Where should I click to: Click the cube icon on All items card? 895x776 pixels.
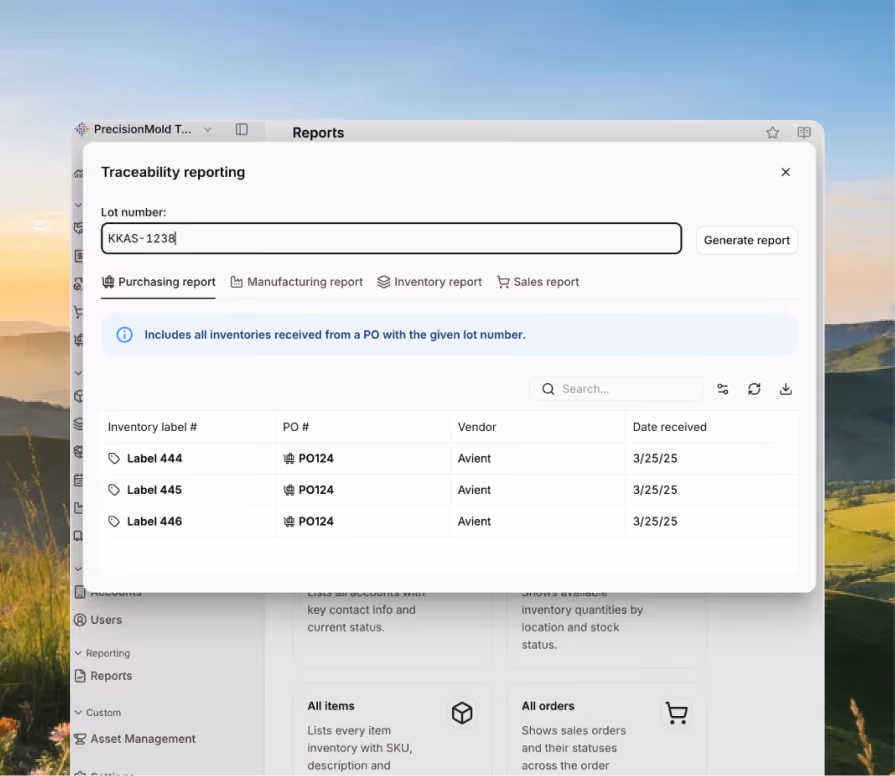click(462, 713)
